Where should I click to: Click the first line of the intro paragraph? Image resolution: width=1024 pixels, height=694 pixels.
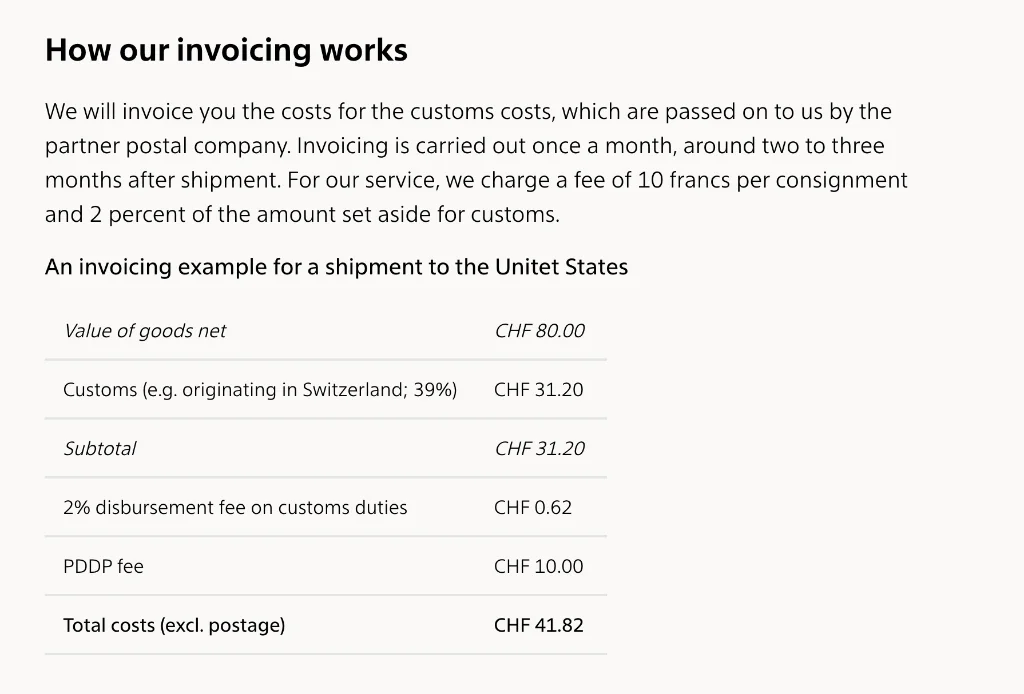click(468, 112)
